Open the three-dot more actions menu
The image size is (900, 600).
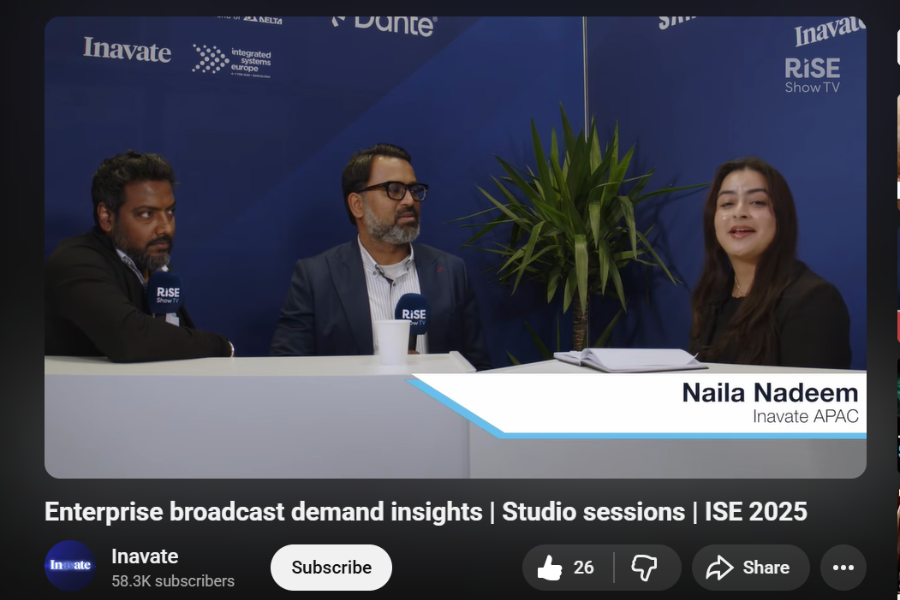pos(843,568)
